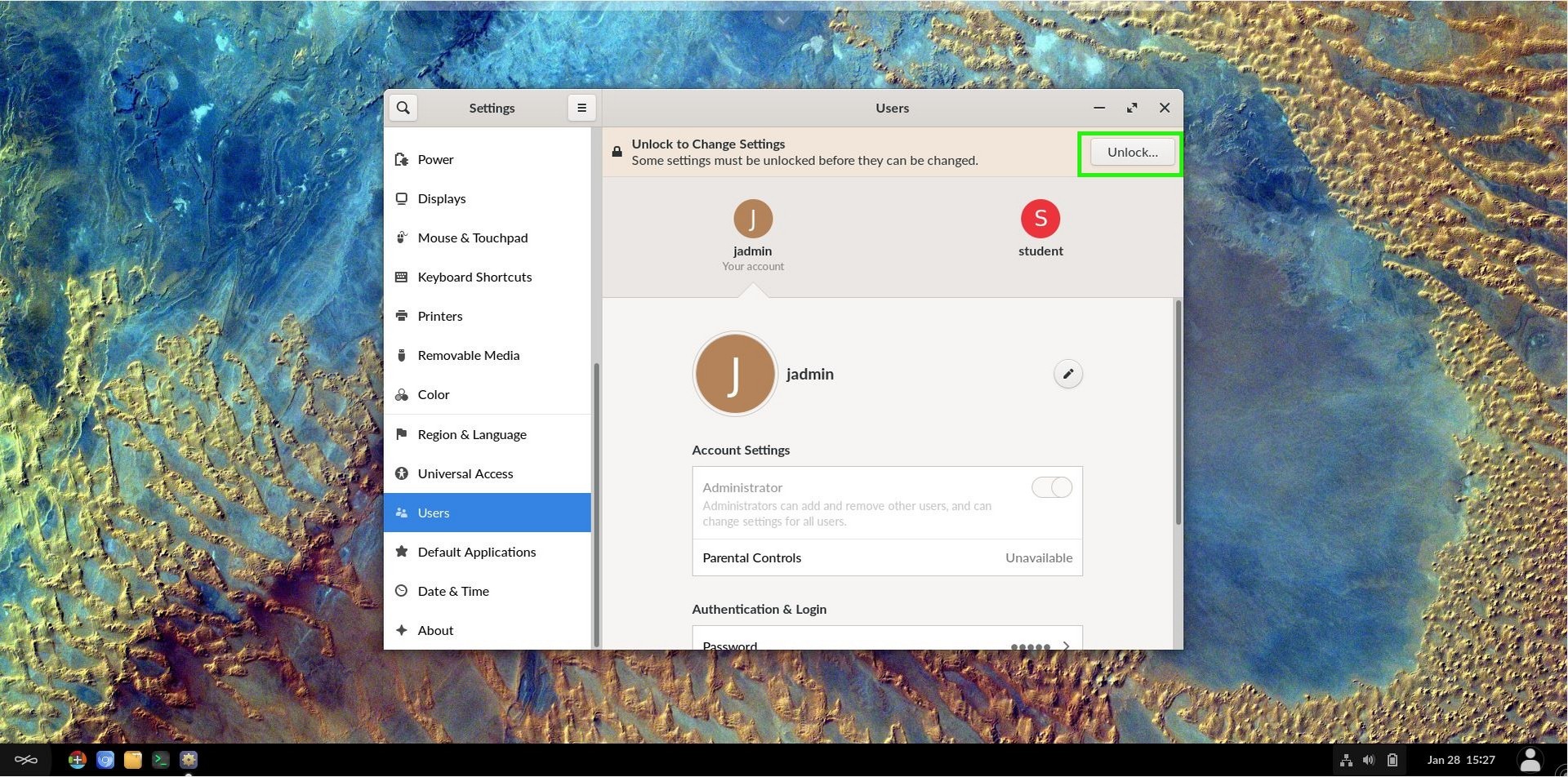This screenshot has height=777, width=1568.
Task: Select the highlighted Users sidebar entry
Action: click(488, 513)
